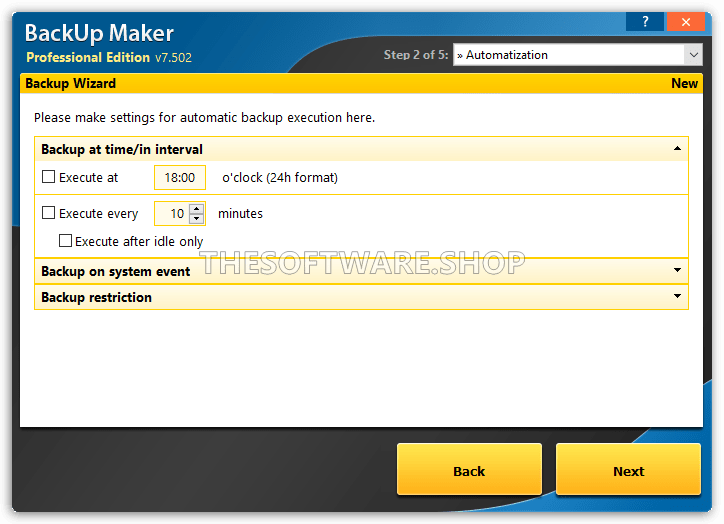This screenshot has height=524, width=724.
Task: Open the Step 2 Automatization dropdown
Action: point(578,55)
